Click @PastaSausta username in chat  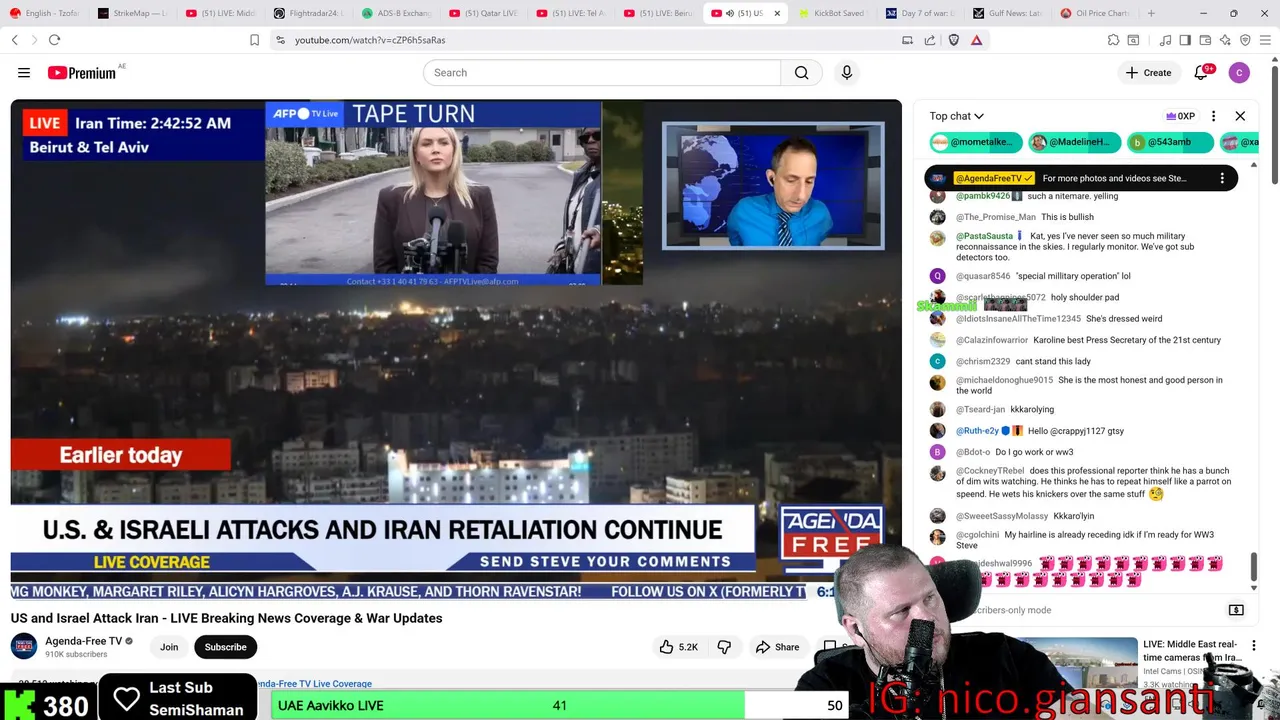[x=984, y=236]
